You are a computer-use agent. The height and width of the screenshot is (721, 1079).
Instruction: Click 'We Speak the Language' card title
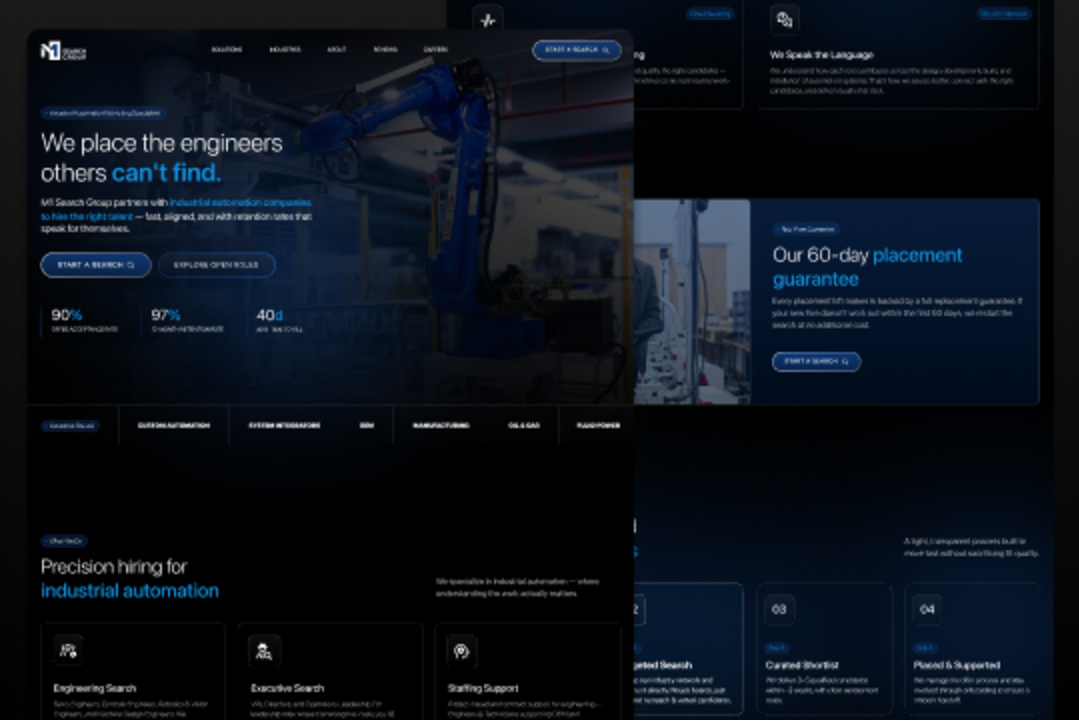tap(821, 54)
